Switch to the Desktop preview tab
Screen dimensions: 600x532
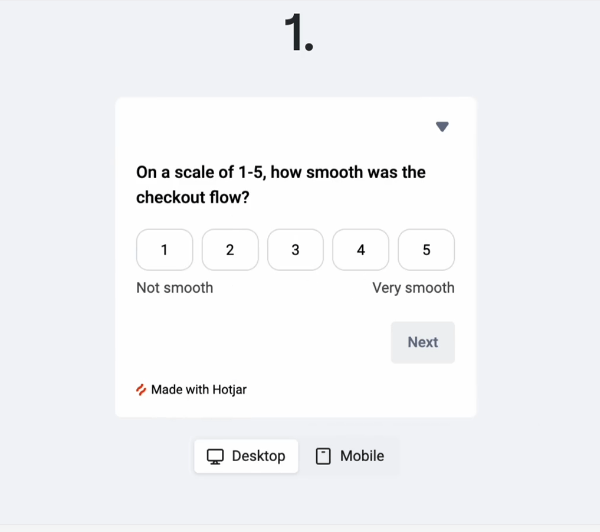coord(246,456)
